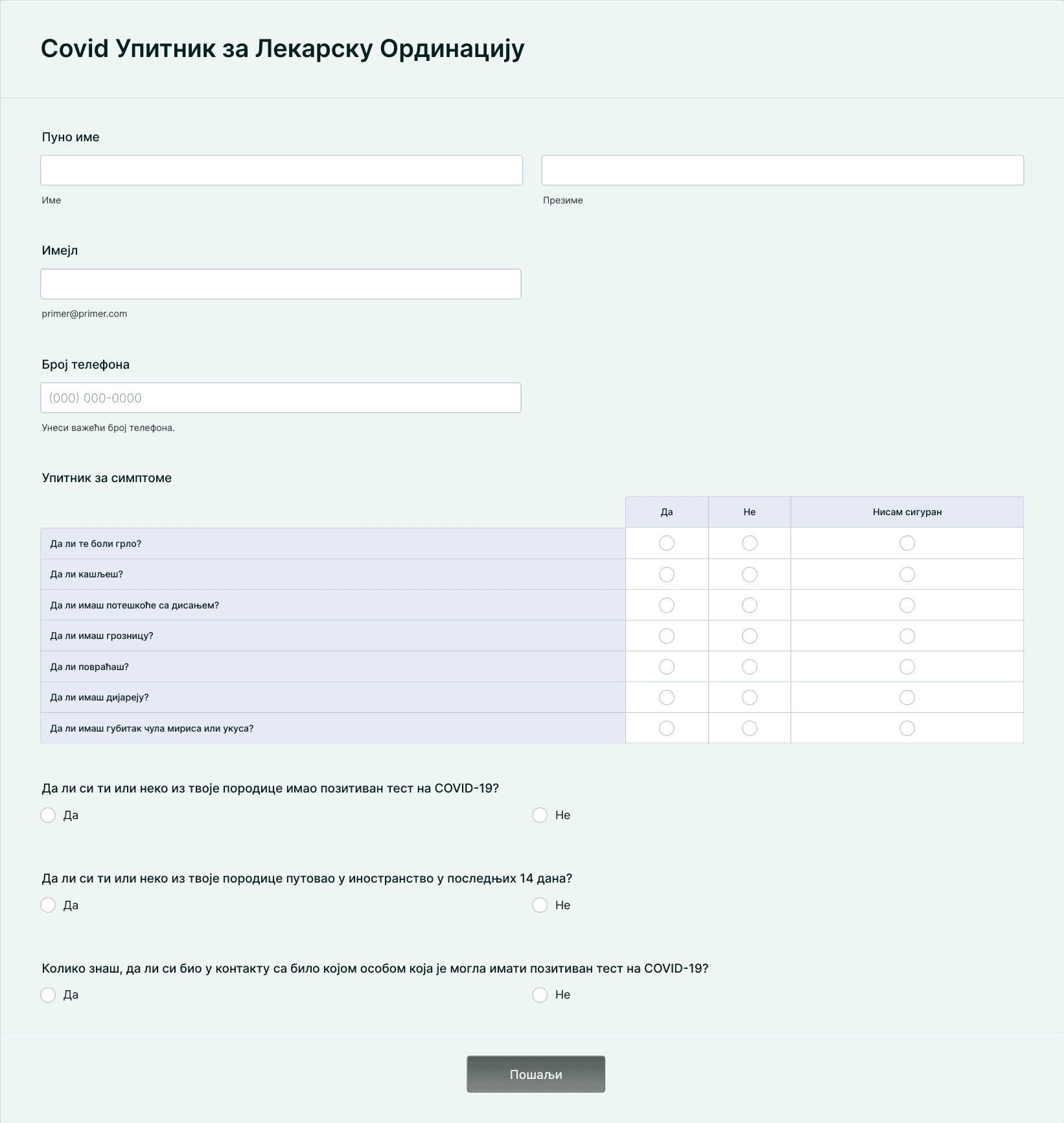Answer Не to family positive COVID-19 test

click(x=540, y=815)
